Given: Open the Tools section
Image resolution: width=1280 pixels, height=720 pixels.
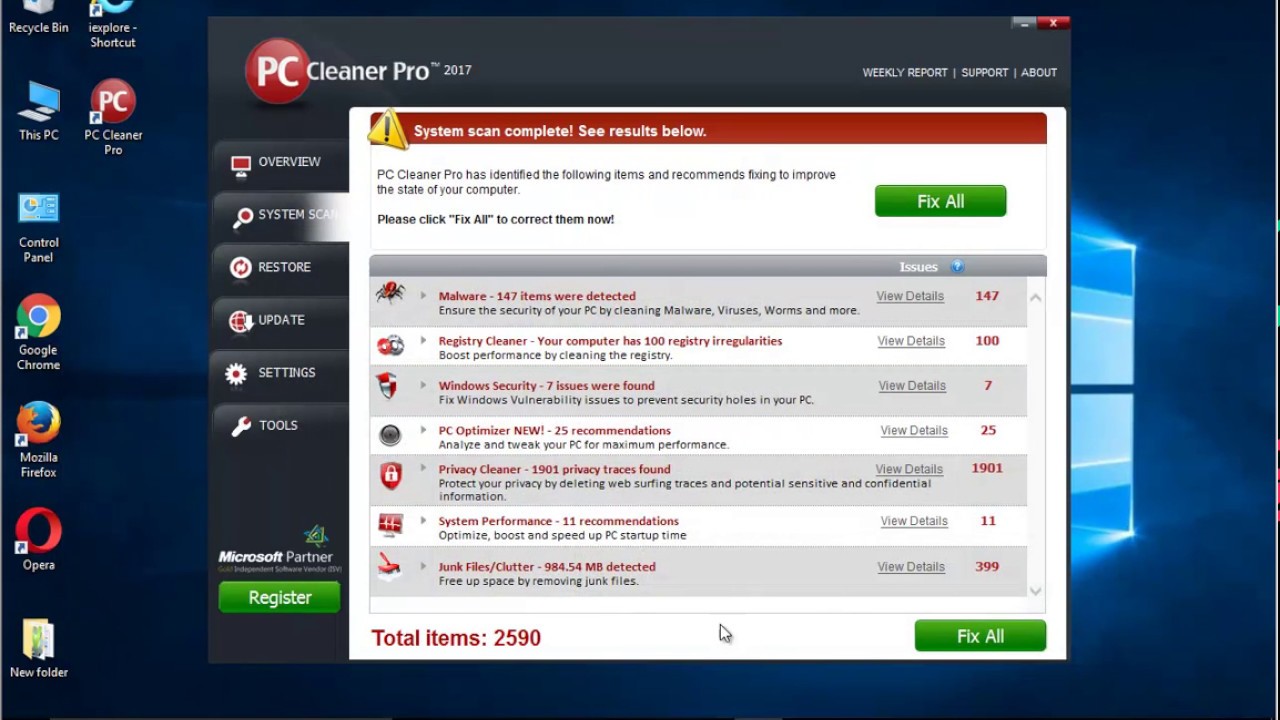Looking at the screenshot, I should [280, 425].
